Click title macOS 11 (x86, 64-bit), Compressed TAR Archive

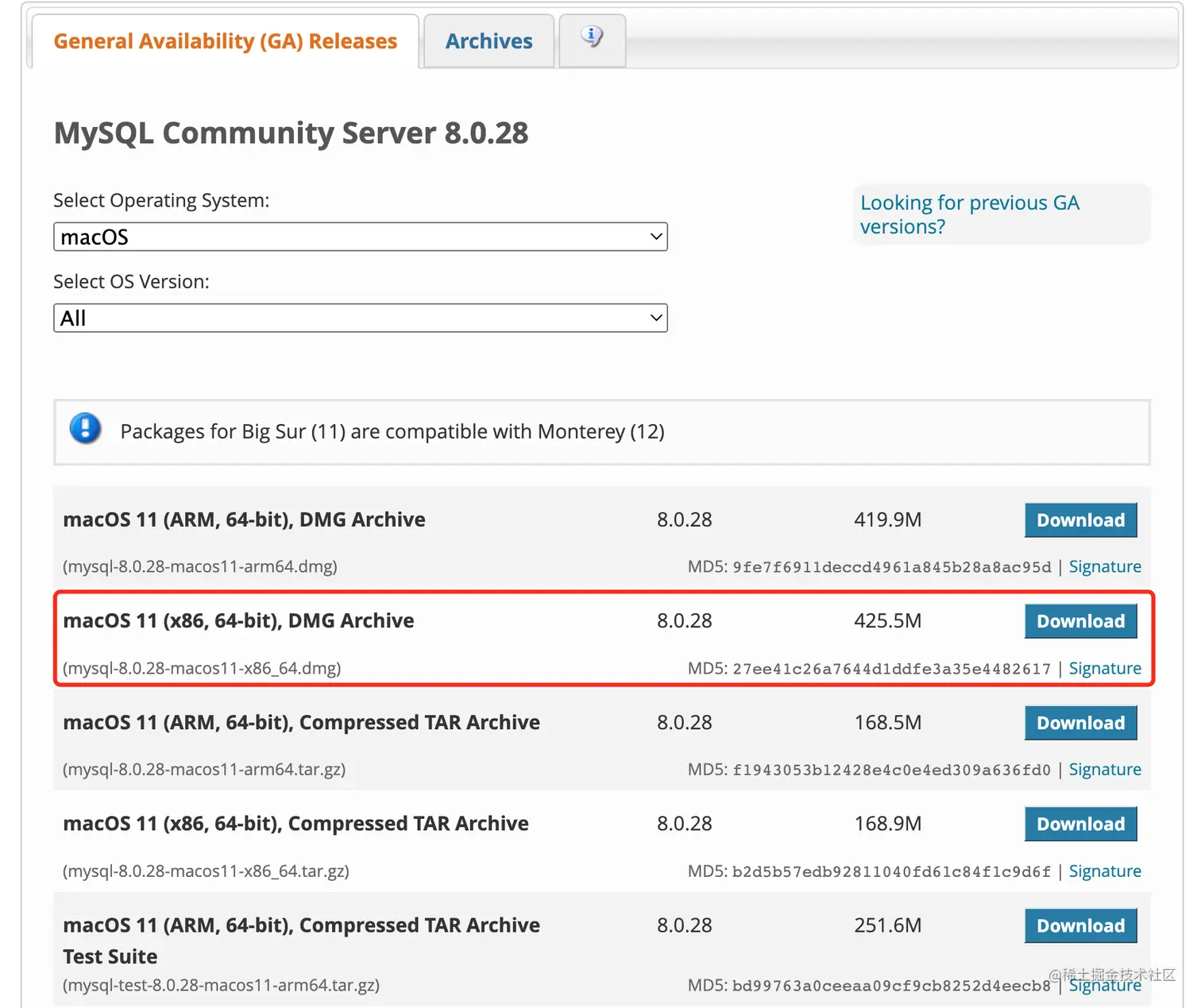coord(295,824)
